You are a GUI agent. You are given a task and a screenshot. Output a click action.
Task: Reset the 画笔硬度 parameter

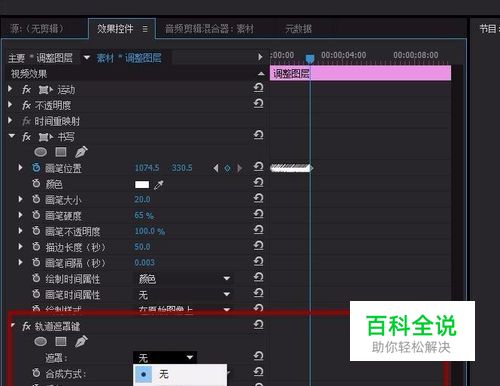pos(258,214)
